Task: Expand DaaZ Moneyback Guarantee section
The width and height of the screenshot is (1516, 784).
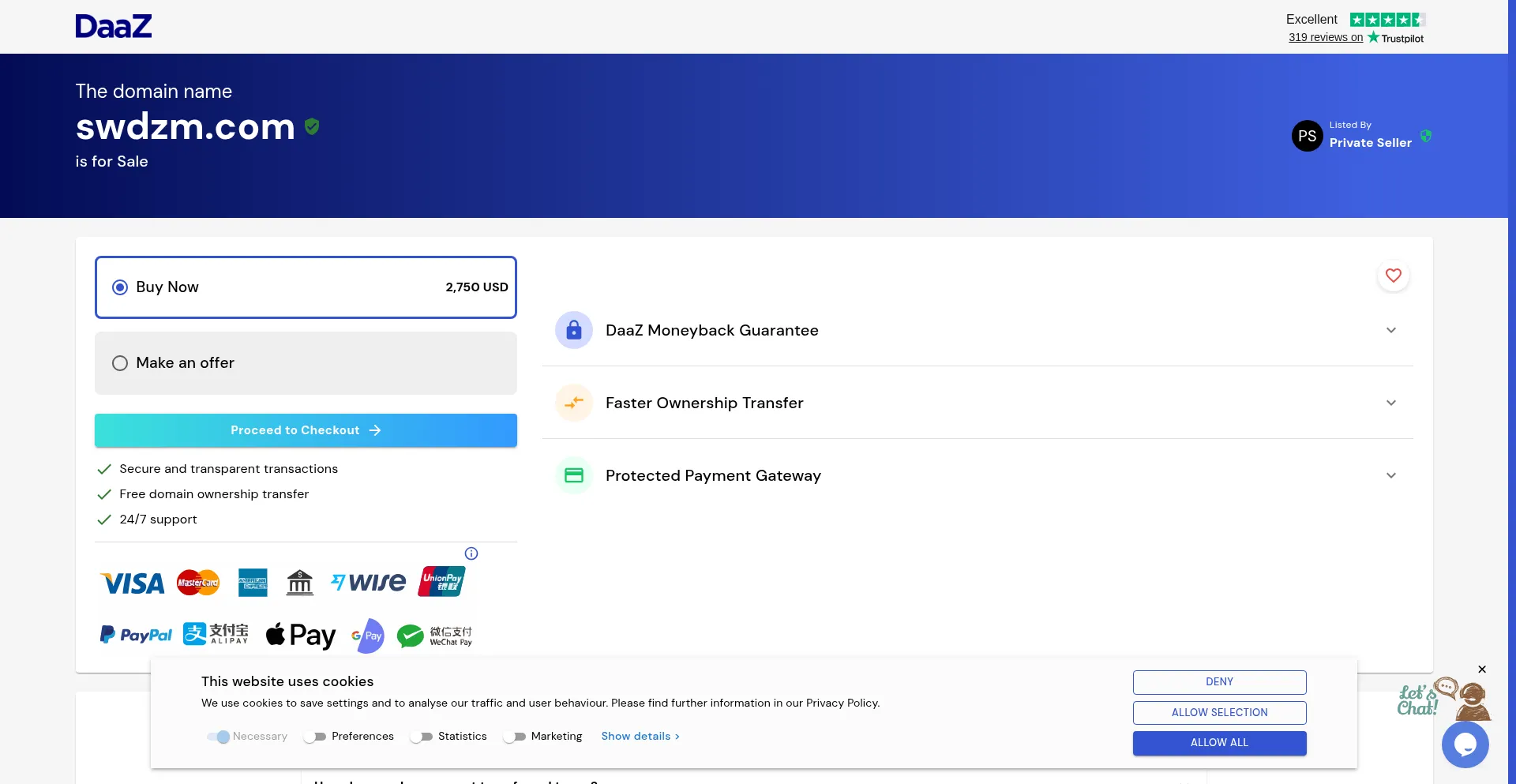Action: [1390, 330]
